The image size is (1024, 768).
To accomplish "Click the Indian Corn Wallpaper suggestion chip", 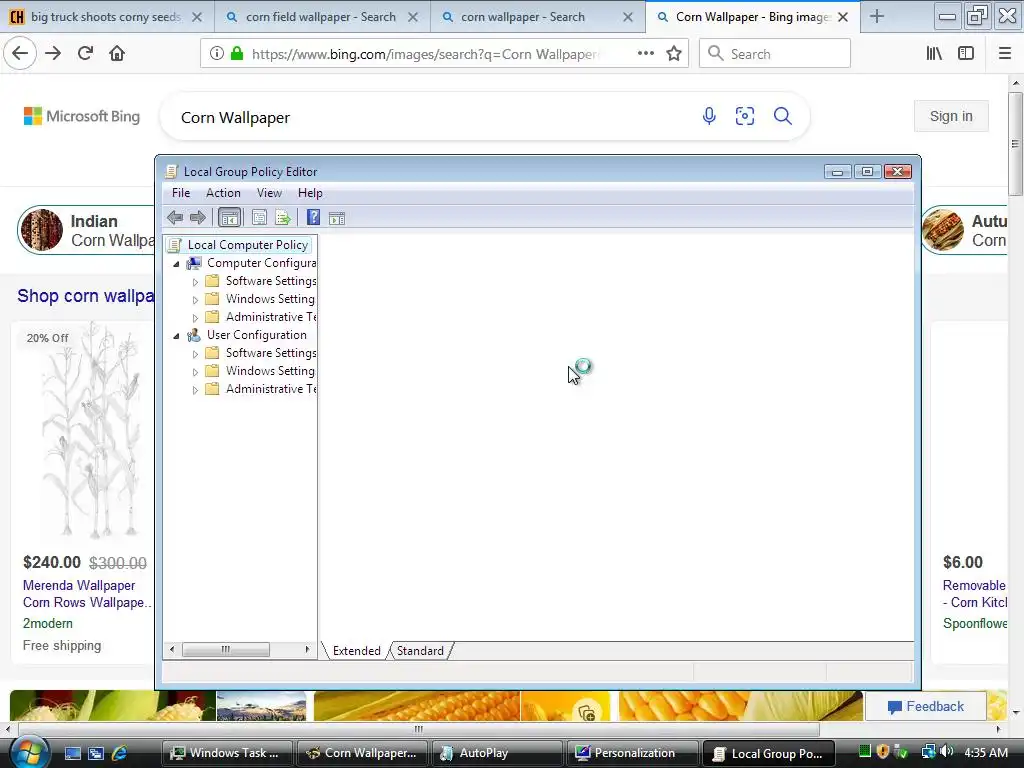I will (x=86, y=230).
